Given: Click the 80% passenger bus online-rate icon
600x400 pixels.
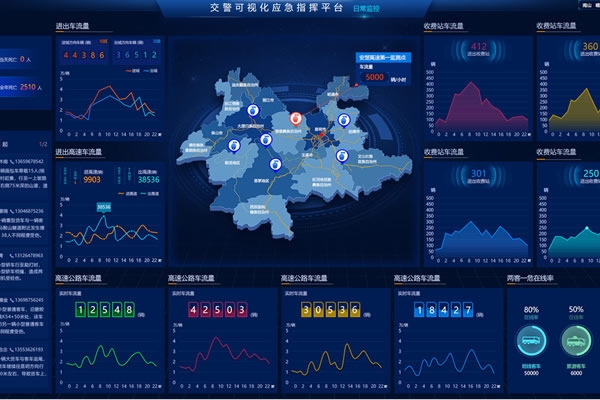Looking at the screenshot, I should (531, 342).
